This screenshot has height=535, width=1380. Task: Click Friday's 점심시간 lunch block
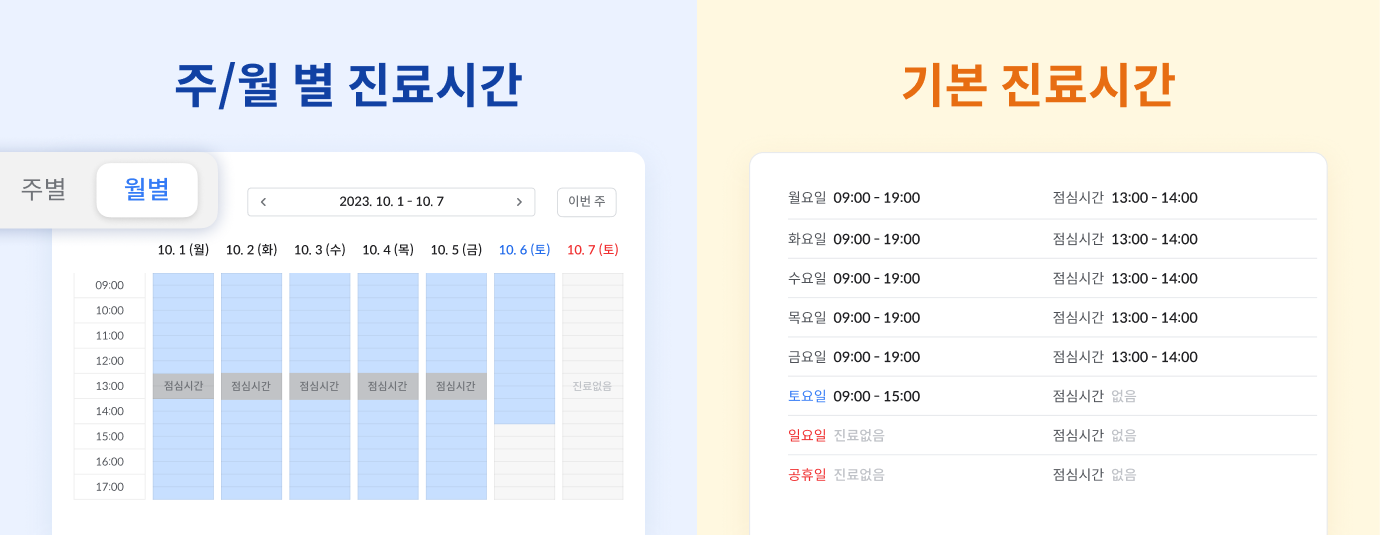pos(456,386)
